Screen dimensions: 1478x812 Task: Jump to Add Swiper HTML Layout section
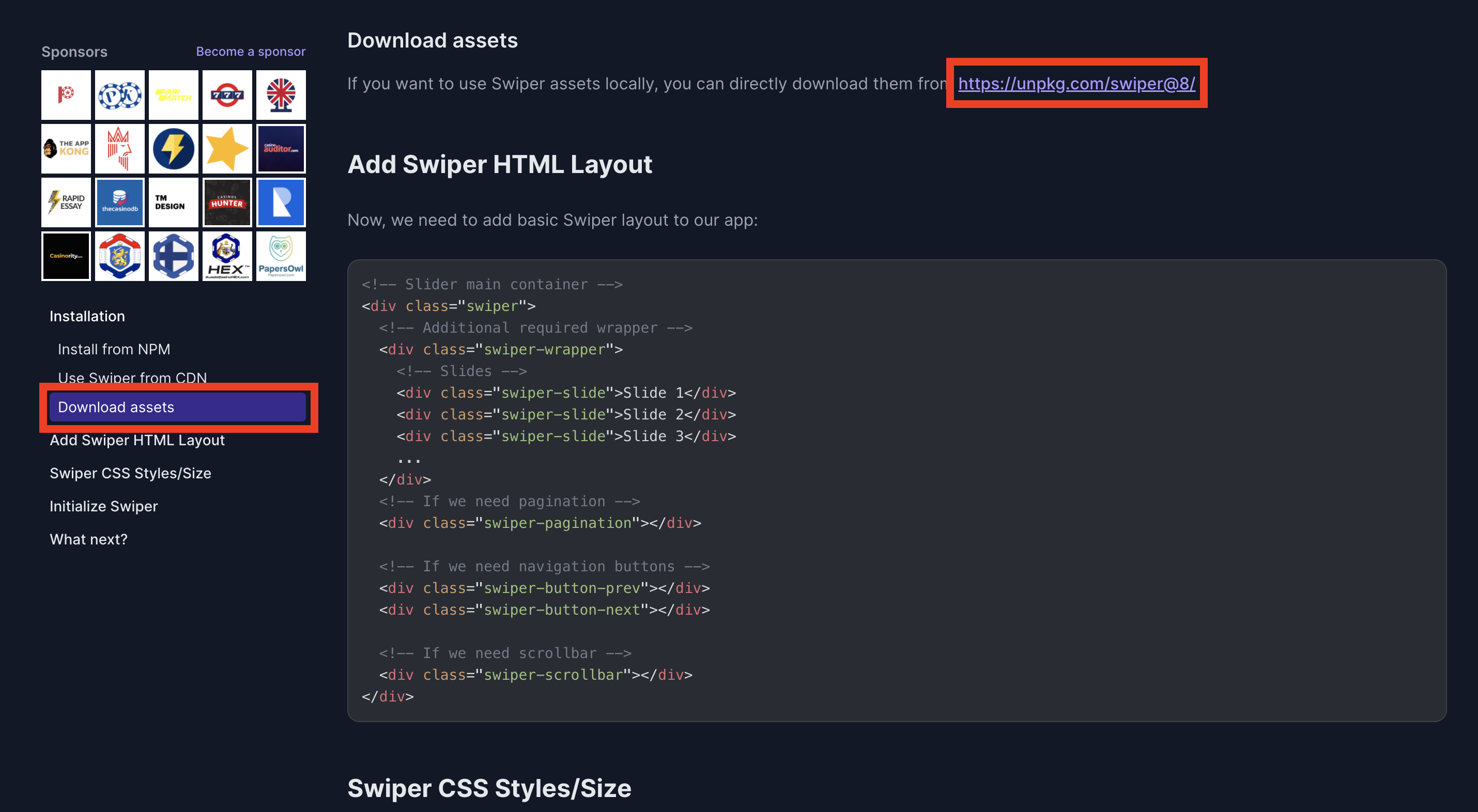click(x=137, y=440)
